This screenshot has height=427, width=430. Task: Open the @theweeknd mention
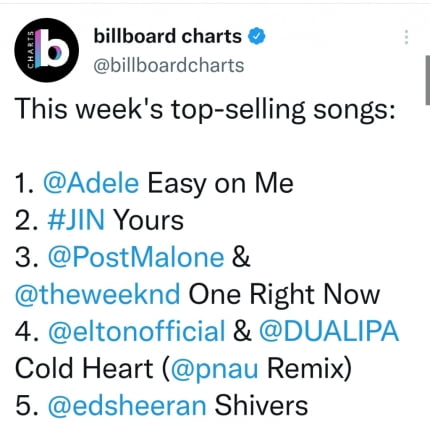coord(98,294)
